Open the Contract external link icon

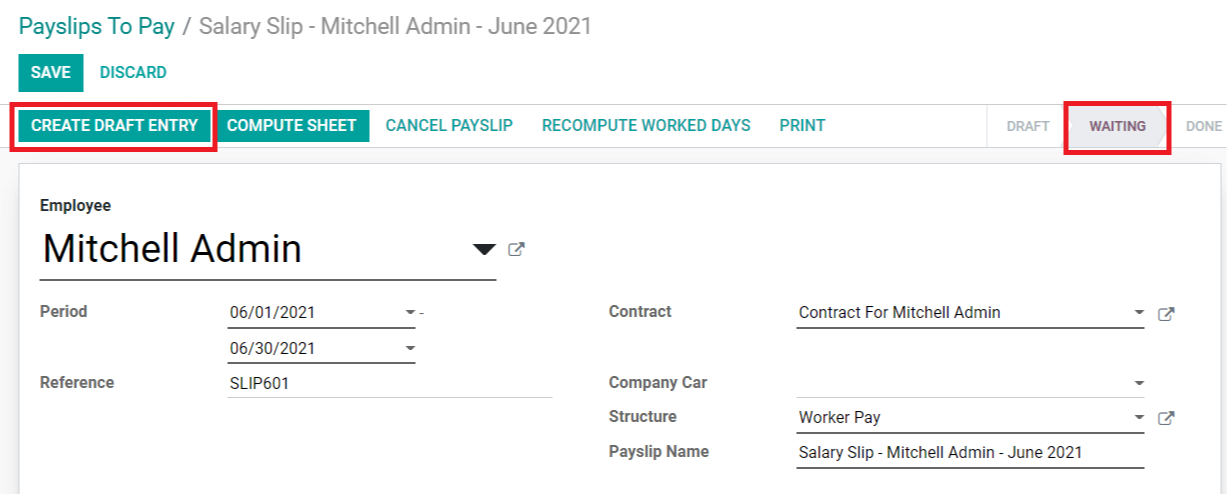tap(1165, 314)
